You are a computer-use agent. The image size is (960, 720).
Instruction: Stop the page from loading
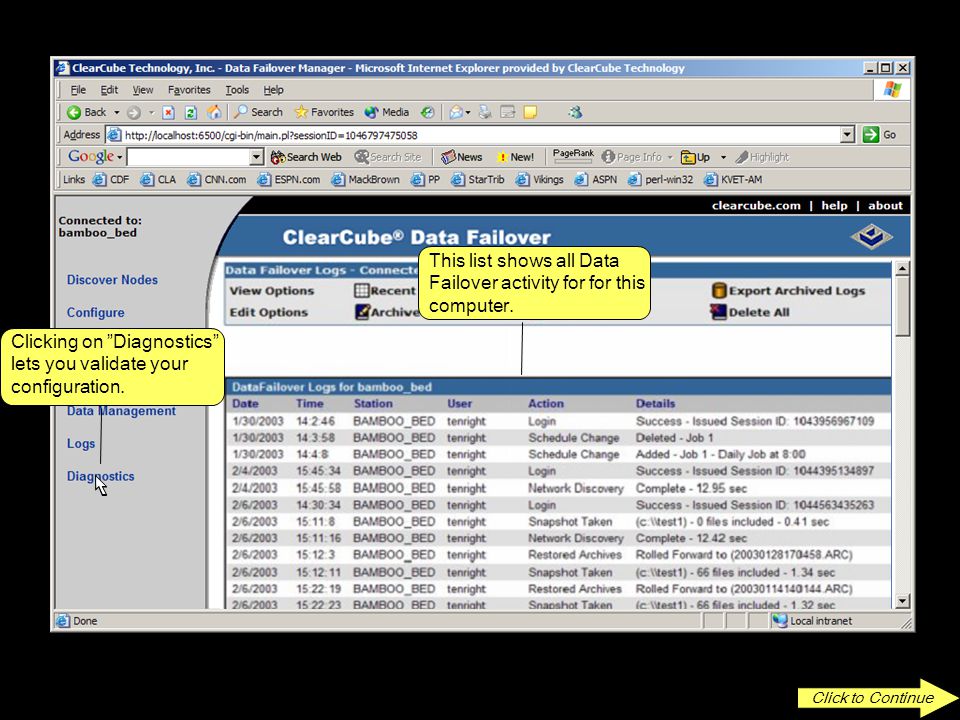168,112
